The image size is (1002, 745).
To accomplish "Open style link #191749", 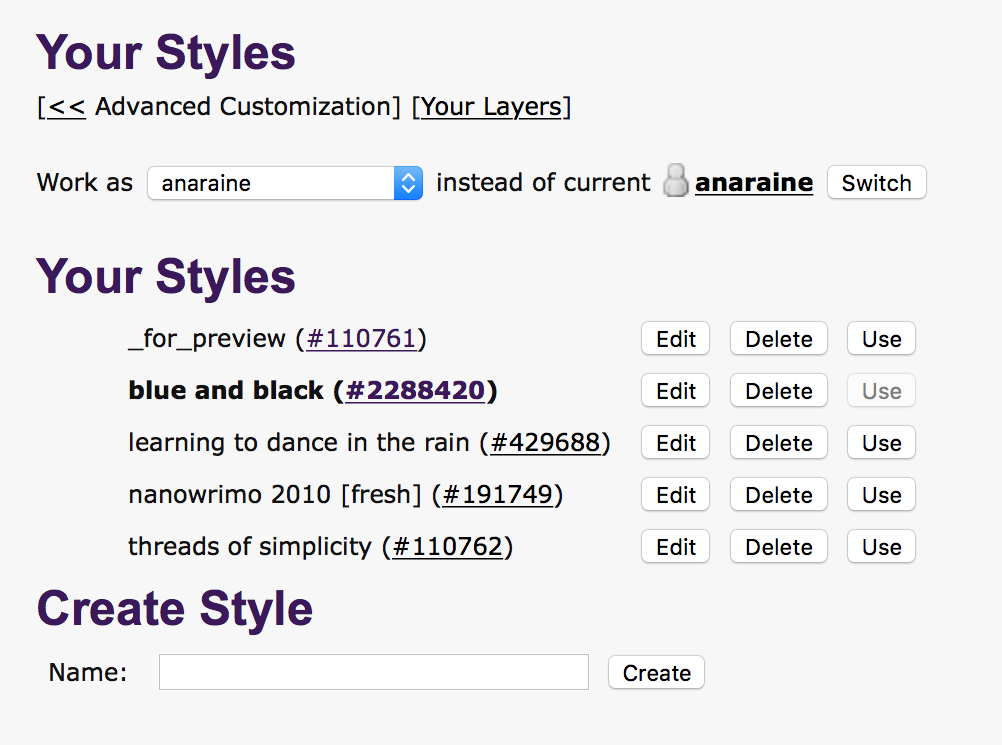I will tap(497, 495).
